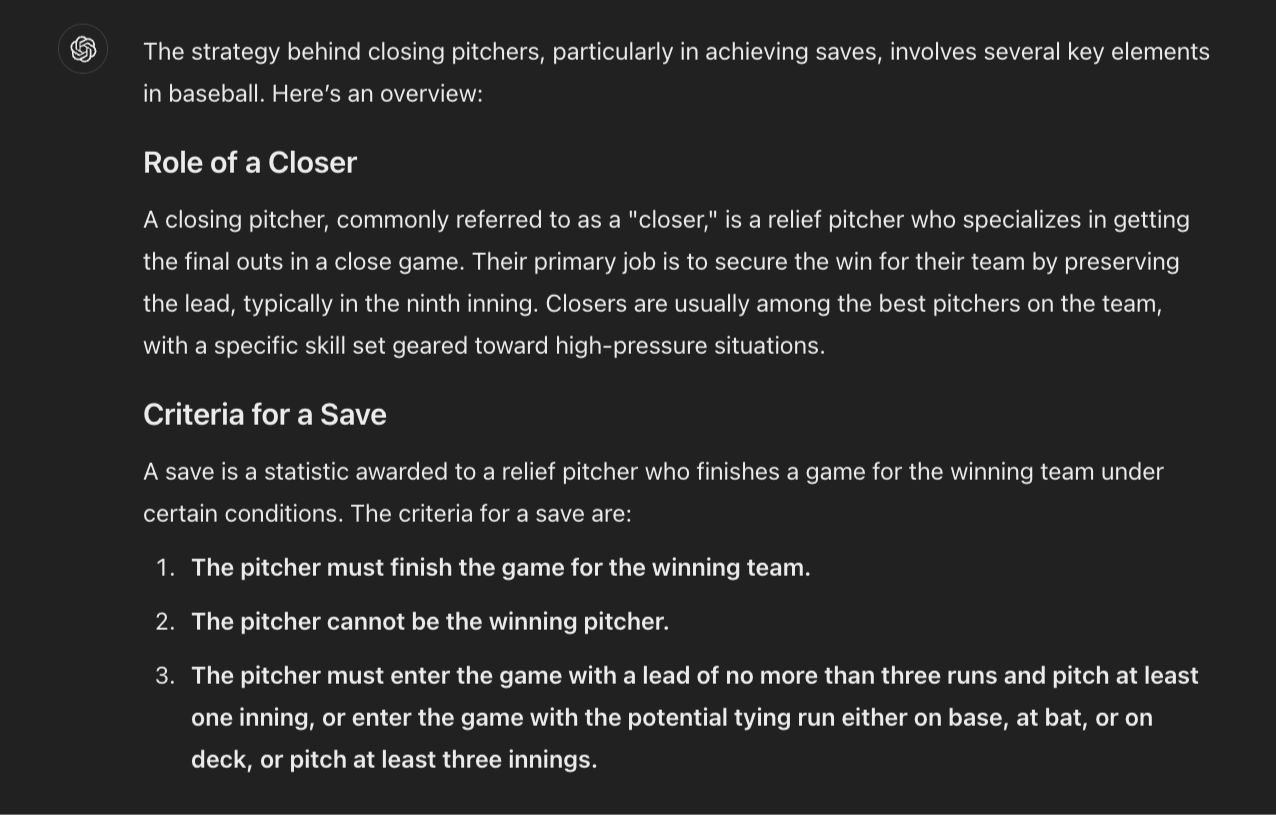Click the list number "1."
This screenshot has width=1276, height=815.
pyautogui.click(x=165, y=568)
